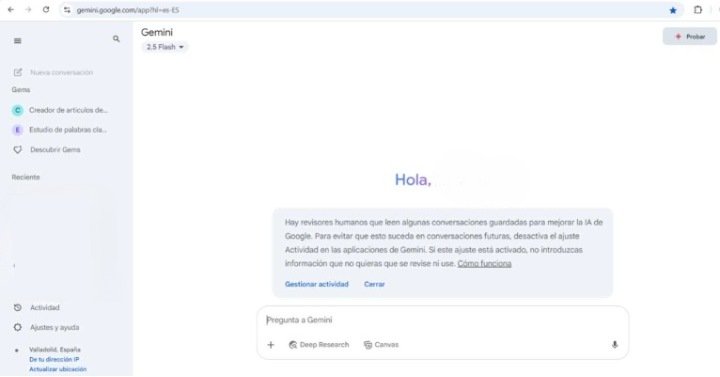This screenshot has width=720, height=377.
Task: Open the Cómo funciona link
Action: click(x=484, y=264)
